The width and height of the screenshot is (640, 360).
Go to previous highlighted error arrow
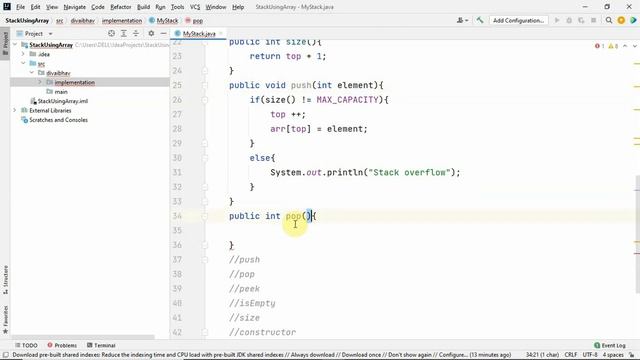(625, 46)
